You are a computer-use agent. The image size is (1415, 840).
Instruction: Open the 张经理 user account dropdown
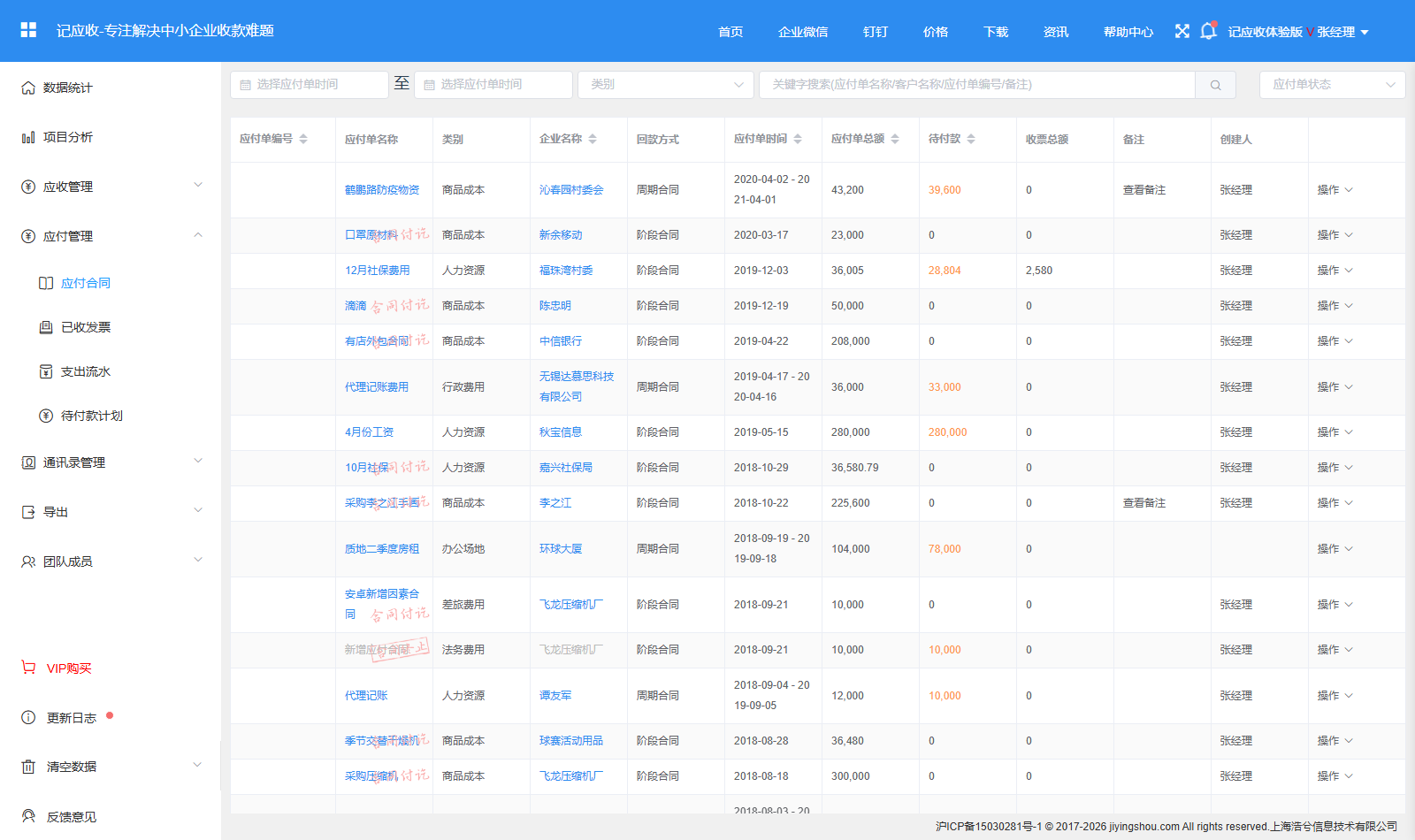[1343, 32]
